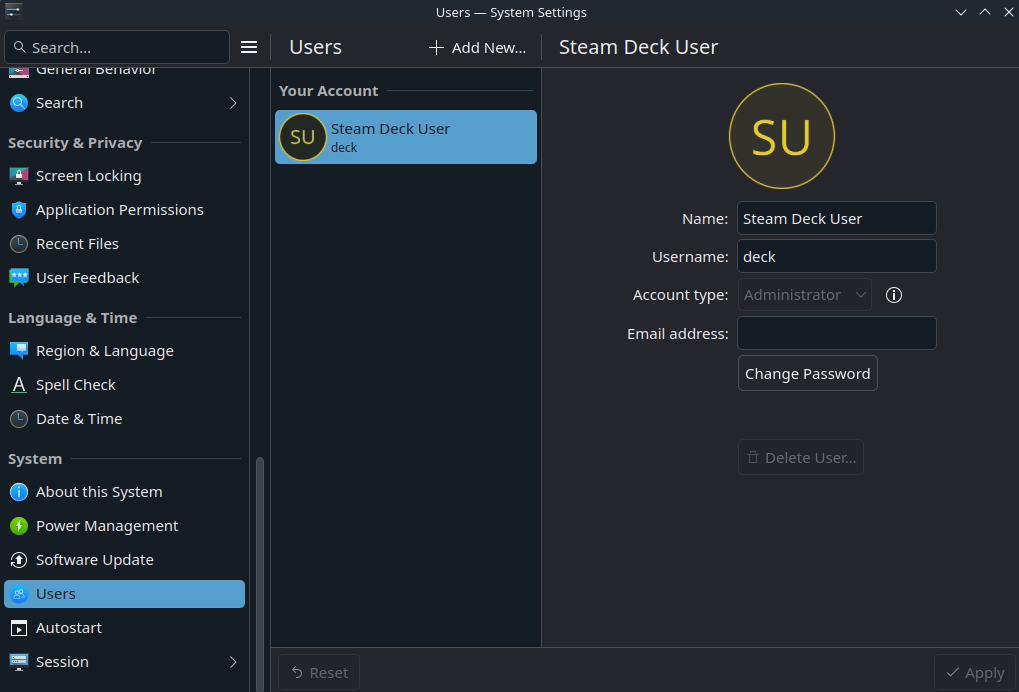Image resolution: width=1019 pixels, height=692 pixels.
Task: Click the Application Permissions shield icon
Action: (x=19, y=210)
